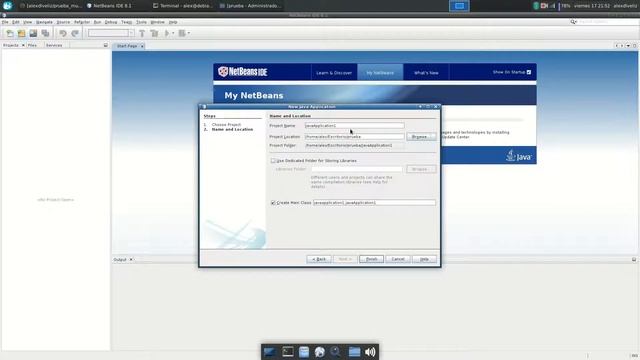The image size is (640, 360).
Task: Click the search magnifier icon in menu bar
Action: coord(573,22)
